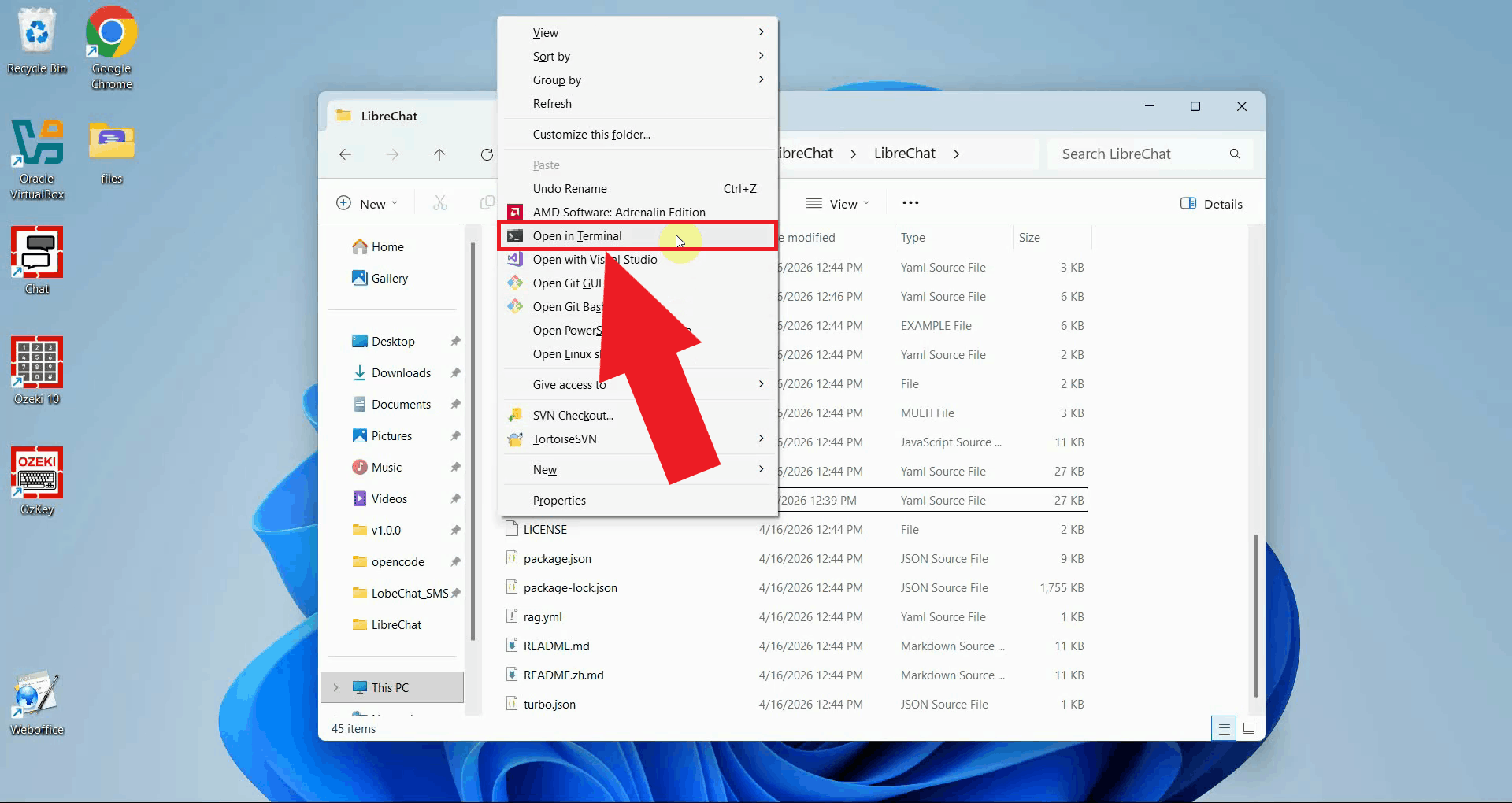Click the navigation pane vertical scrollbar
This screenshot has width=1512, height=803.
click(472, 441)
